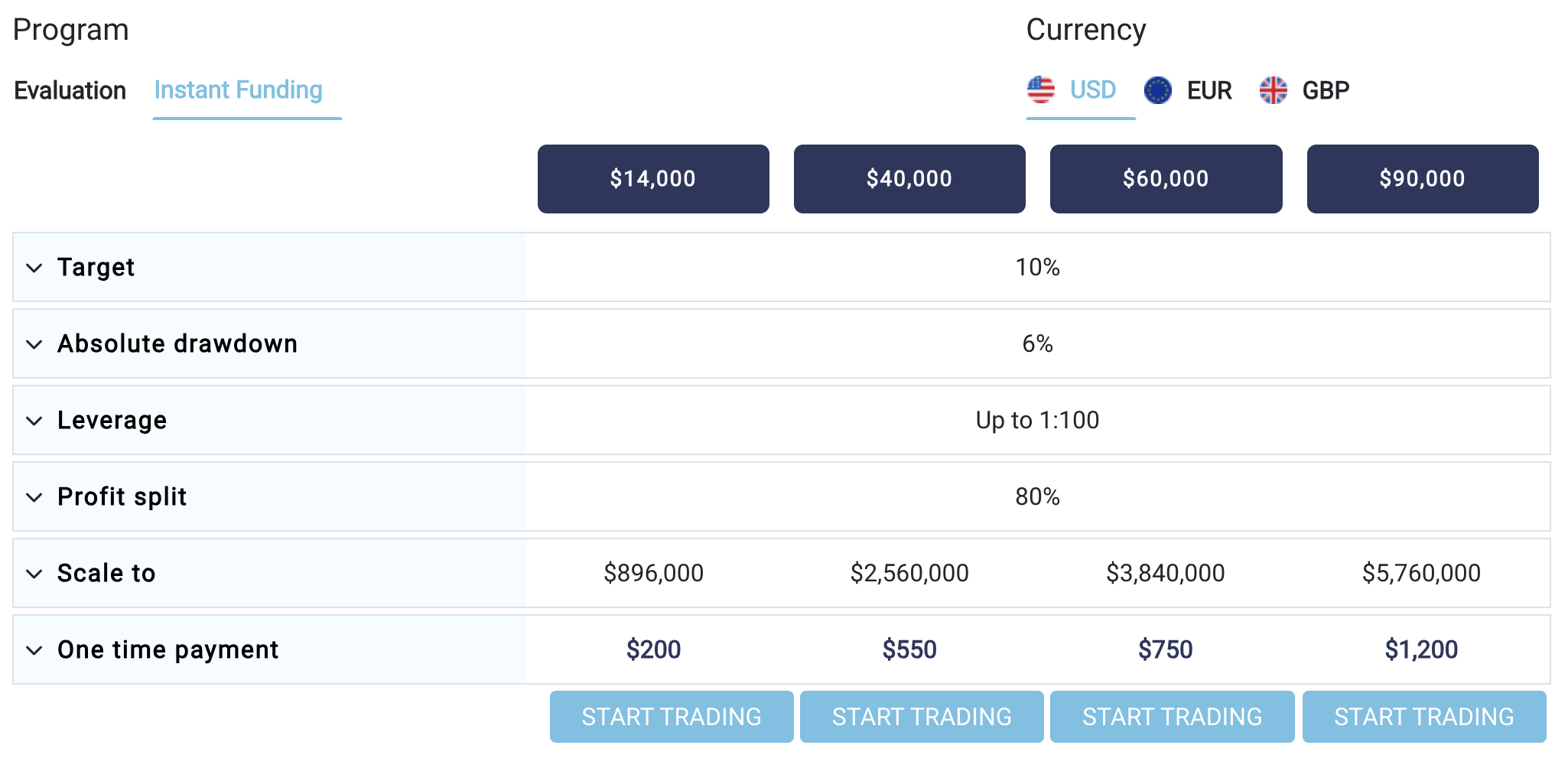Expand the Scale to chevron
Screen dimensions: 1568x768
click(x=34, y=574)
